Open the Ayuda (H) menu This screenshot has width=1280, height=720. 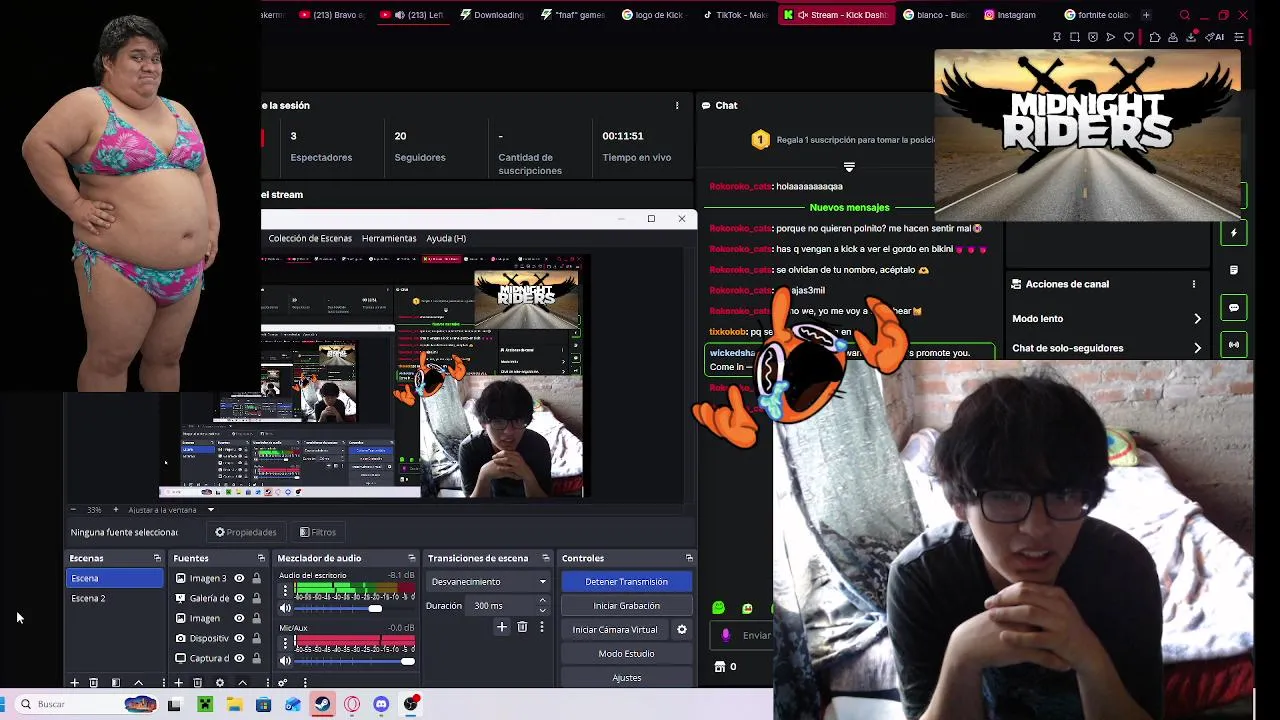(446, 238)
